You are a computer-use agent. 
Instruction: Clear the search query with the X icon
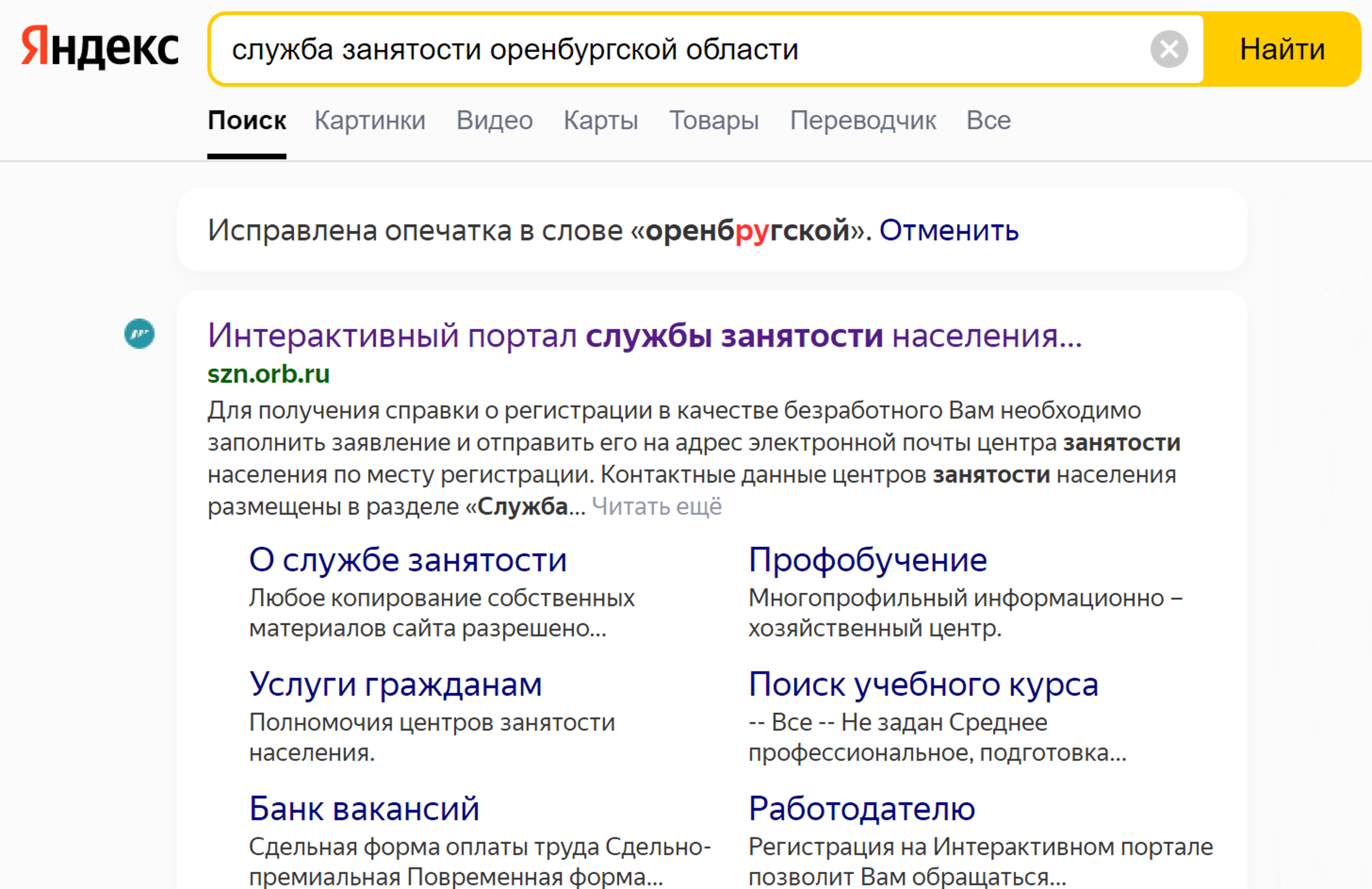(x=1169, y=49)
